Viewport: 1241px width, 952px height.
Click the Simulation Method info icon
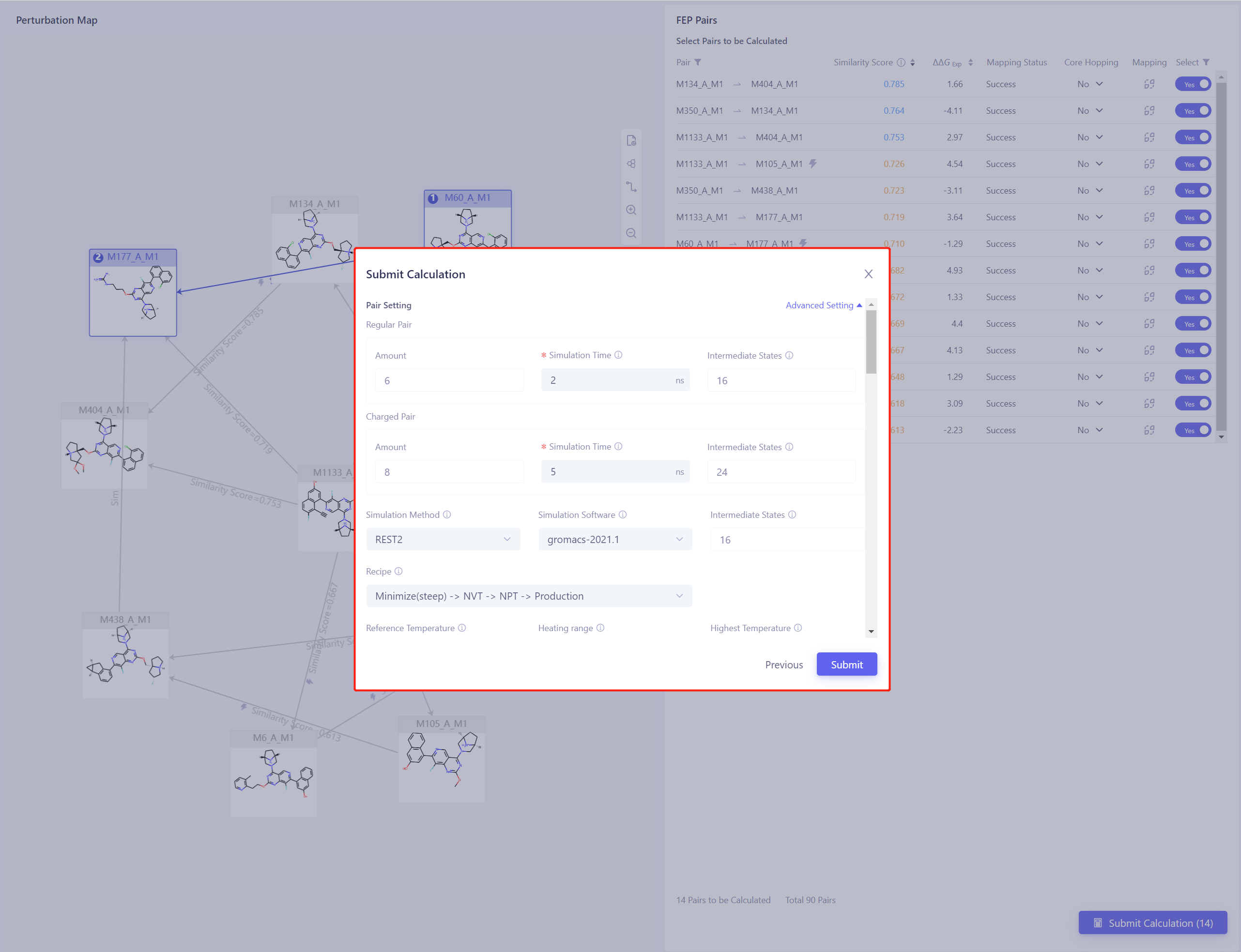pos(447,514)
